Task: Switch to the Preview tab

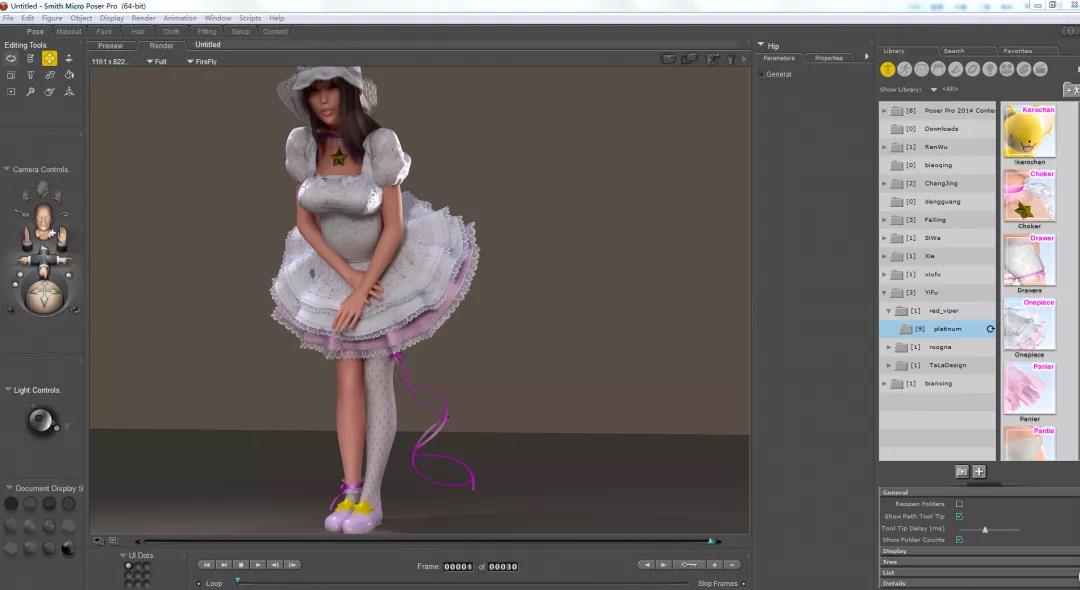Action: pos(110,45)
